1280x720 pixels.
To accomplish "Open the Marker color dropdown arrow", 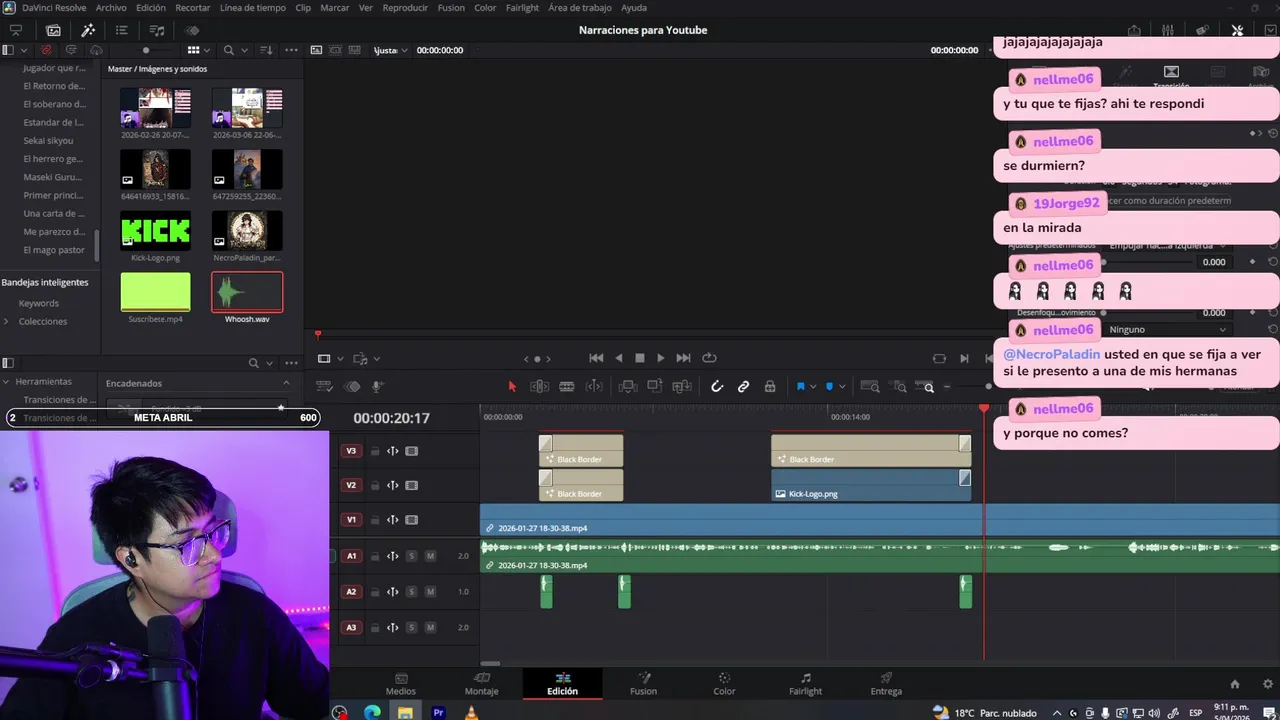I will point(841,387).
